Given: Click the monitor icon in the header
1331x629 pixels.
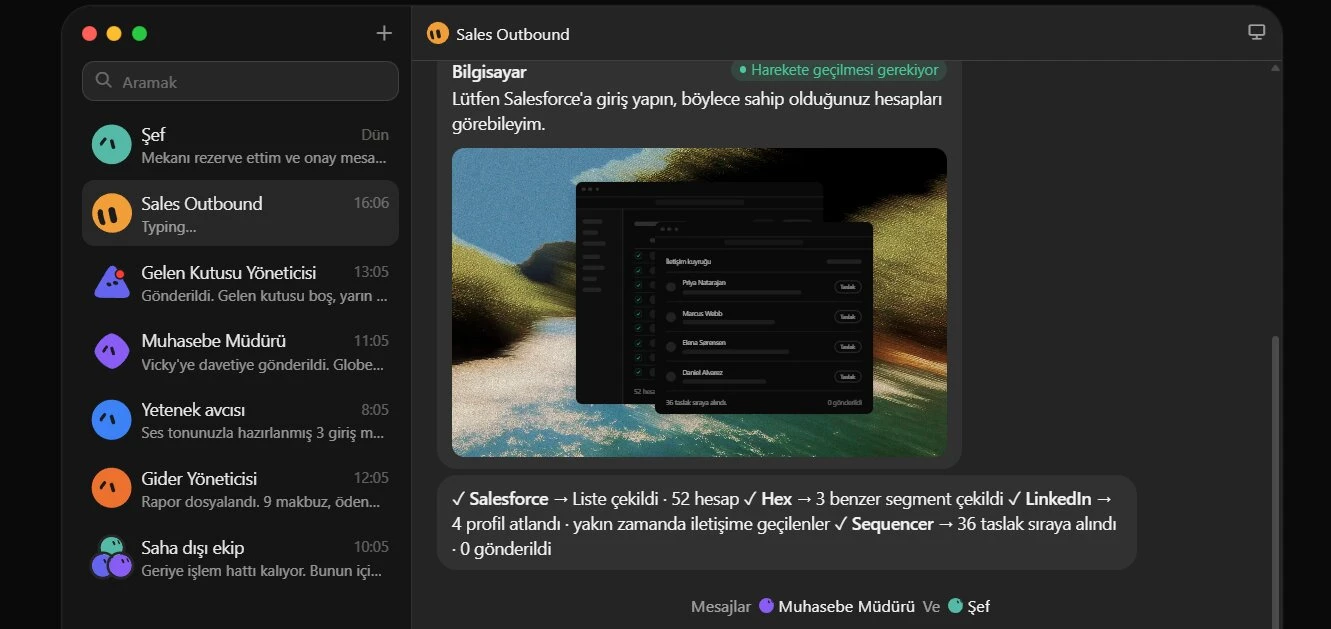Looking at the screenshot, I should [x=1257, y=32].
